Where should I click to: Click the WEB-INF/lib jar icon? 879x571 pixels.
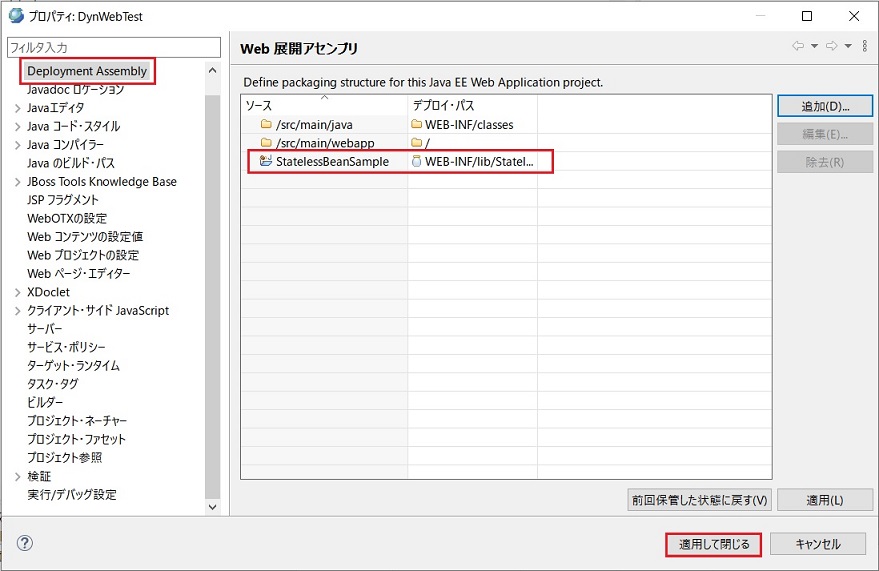coord(417,162)
